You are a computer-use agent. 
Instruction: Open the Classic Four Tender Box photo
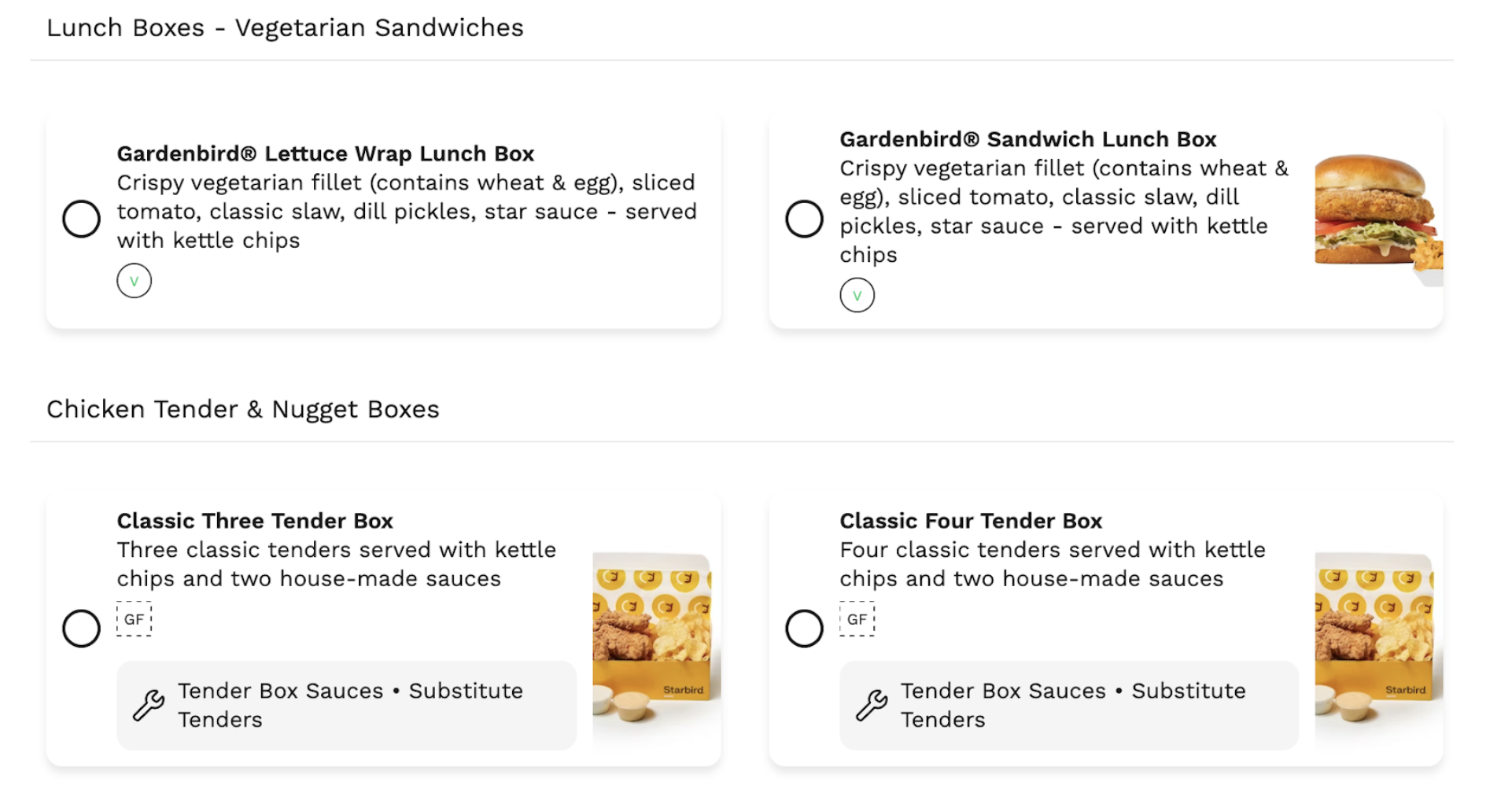[1377, 638]
